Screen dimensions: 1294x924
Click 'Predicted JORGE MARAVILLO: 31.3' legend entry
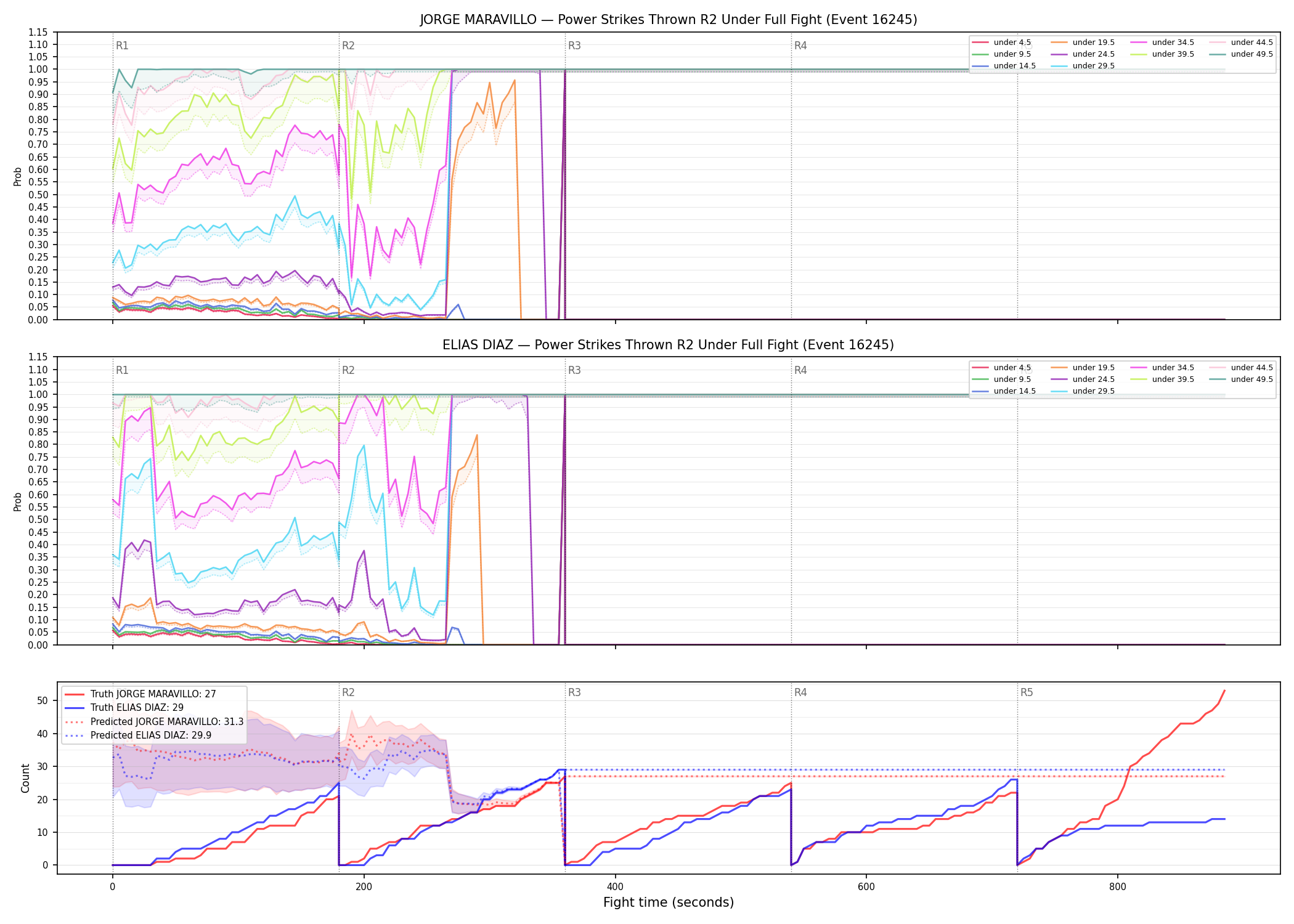point(167,722)
